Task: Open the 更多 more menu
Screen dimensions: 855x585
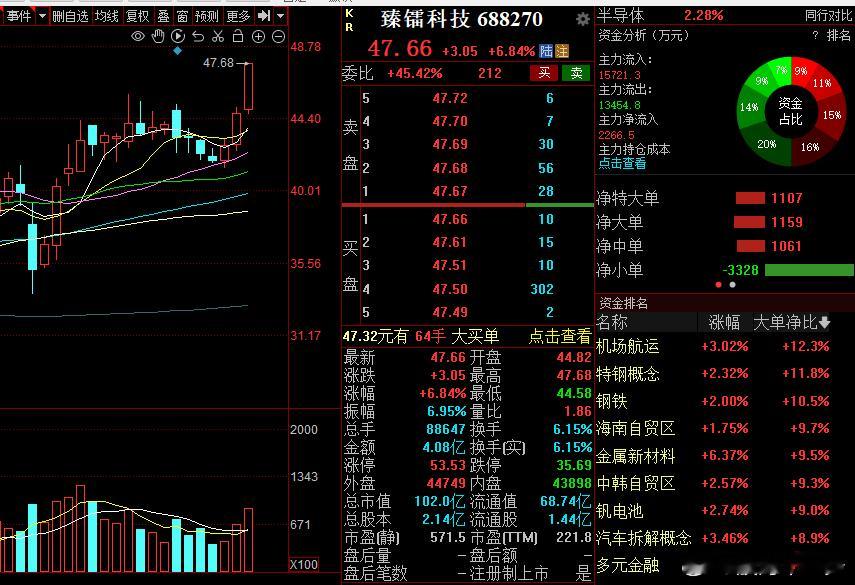Action: click(x=238, y=16)
